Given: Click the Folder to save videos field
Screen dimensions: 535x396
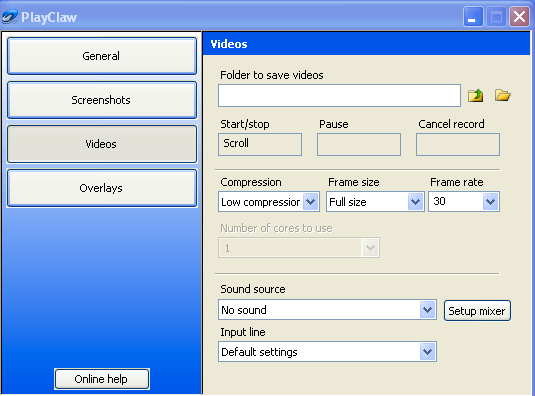Looking at the screenshot, I should coord(339,96).
